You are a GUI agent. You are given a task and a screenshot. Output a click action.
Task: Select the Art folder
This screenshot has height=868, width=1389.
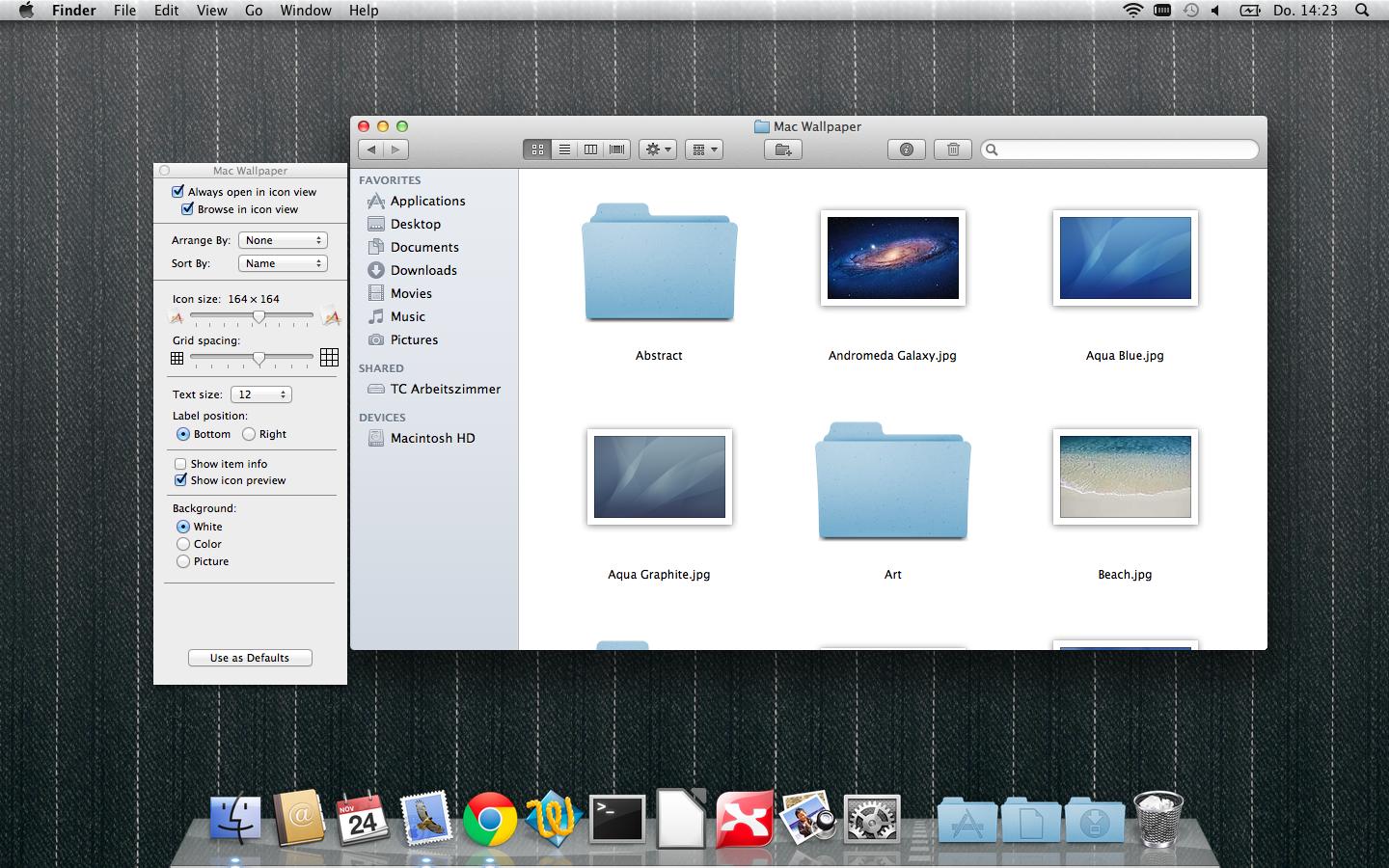point(893,481)
